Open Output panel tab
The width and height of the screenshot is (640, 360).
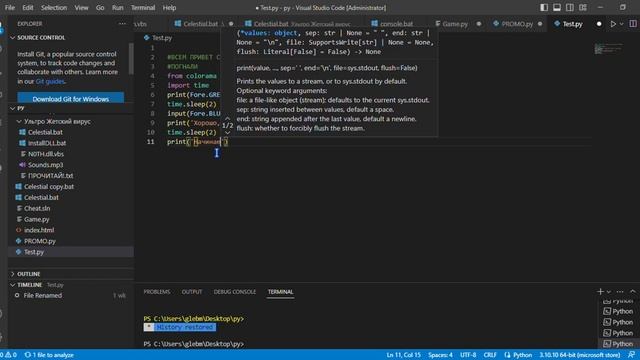pos(192,292)
